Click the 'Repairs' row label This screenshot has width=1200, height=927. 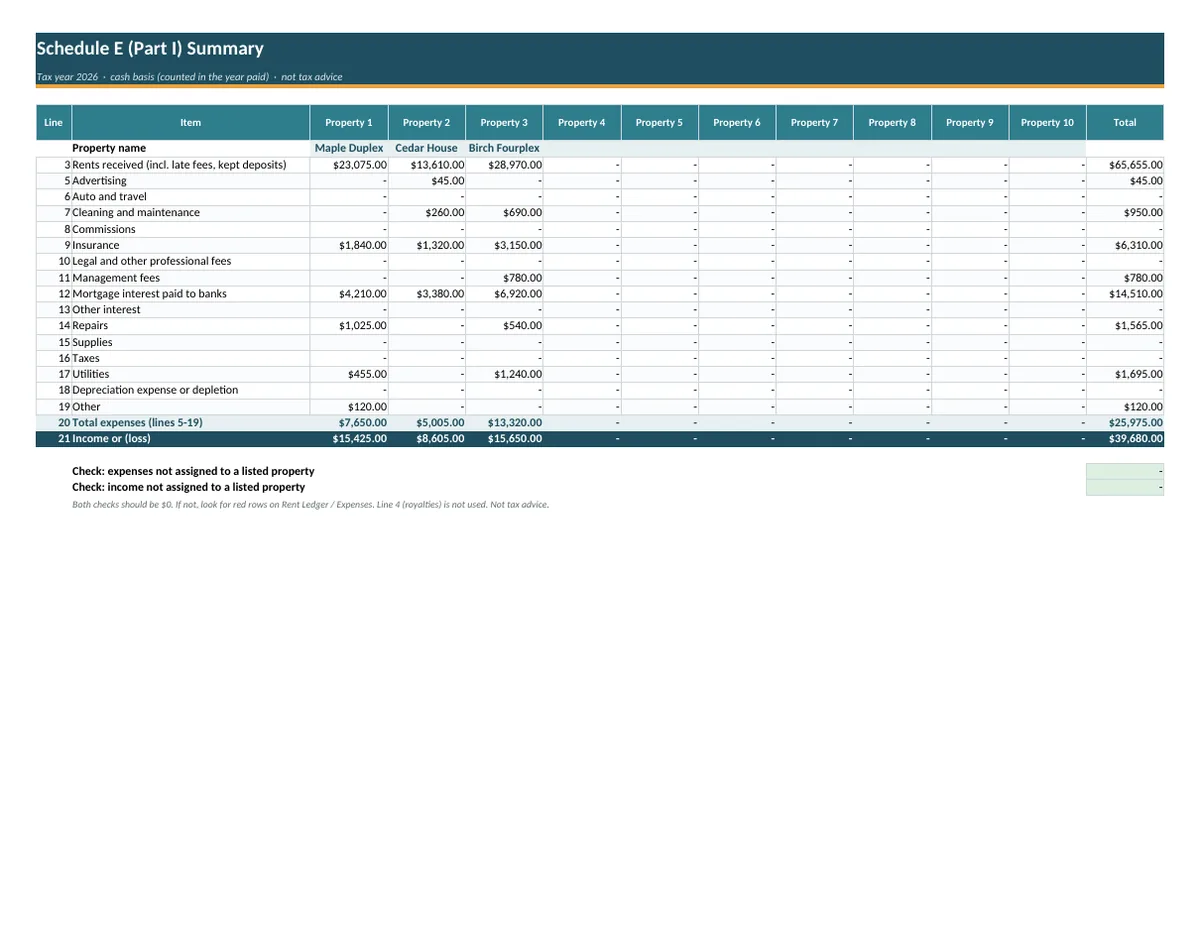(90, 326)
